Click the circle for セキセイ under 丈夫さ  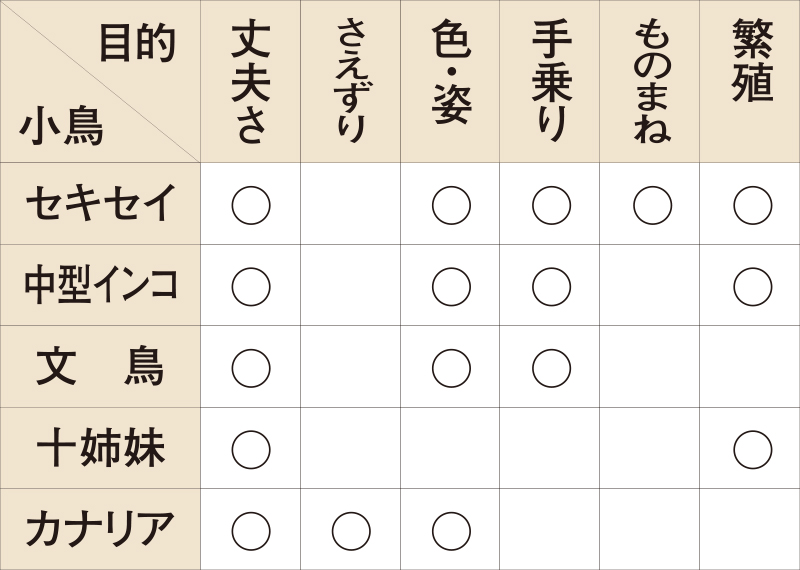(x=251, y=205)
